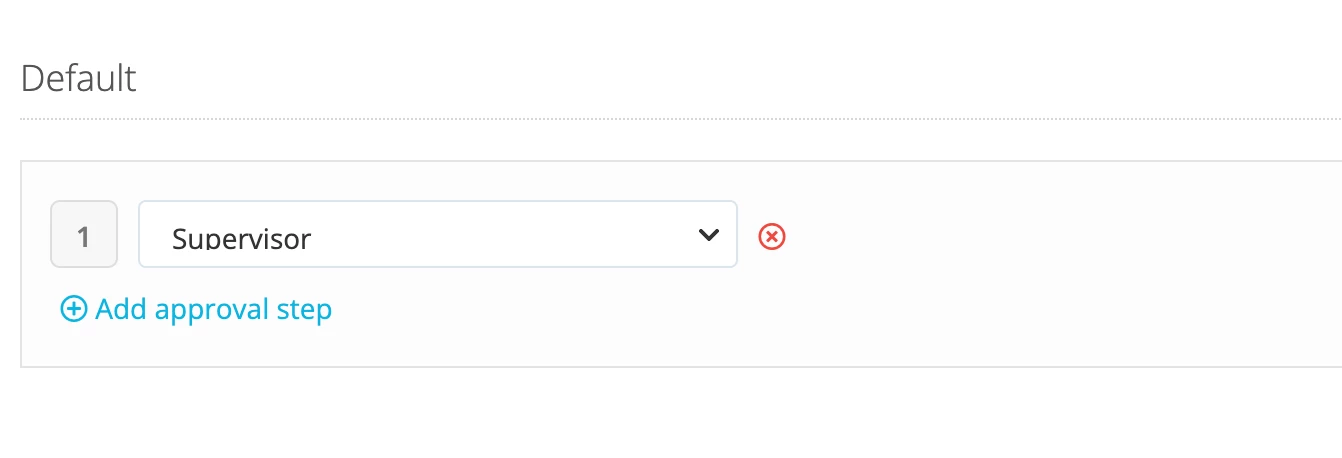Open the Supervisor approver dropdown
Image resolution: width=1342 pixels, height=458 pixels.
pos(438,234)
